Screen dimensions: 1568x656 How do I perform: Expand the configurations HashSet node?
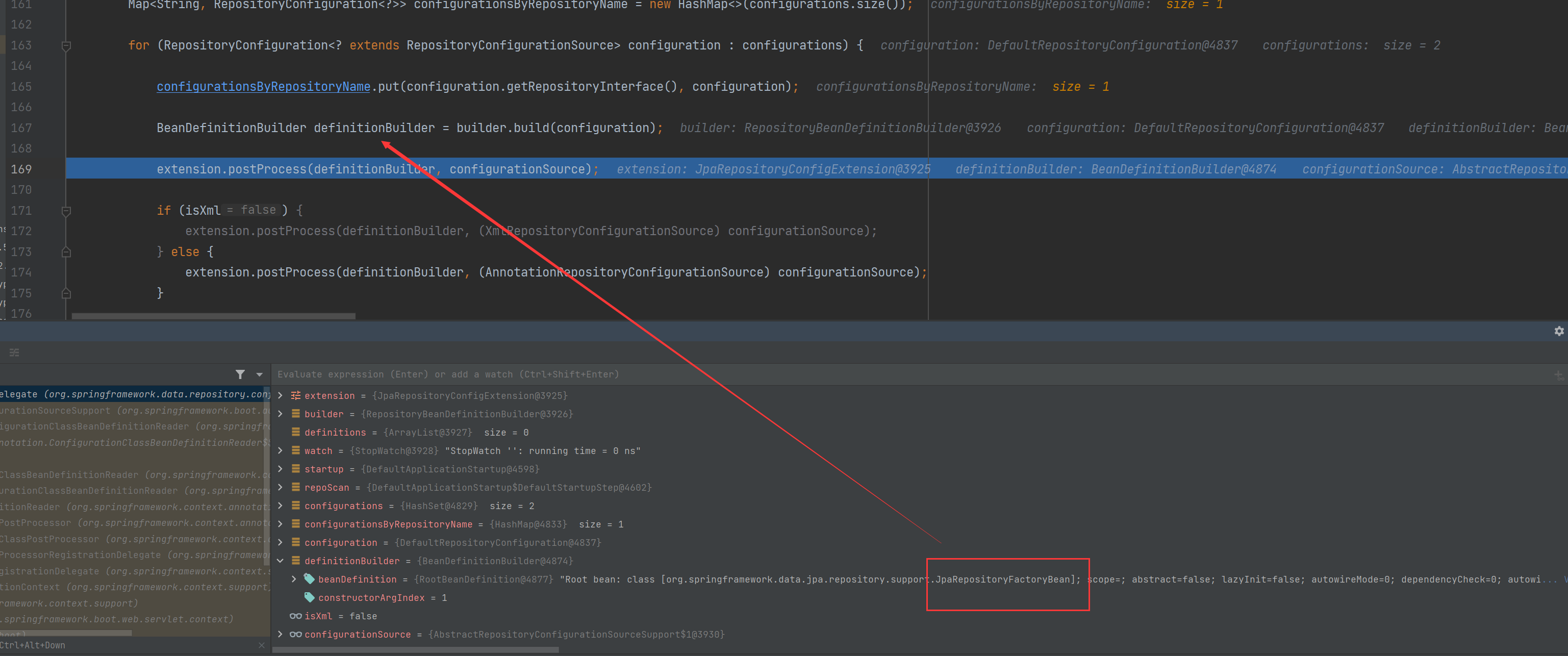pos(280,506)
